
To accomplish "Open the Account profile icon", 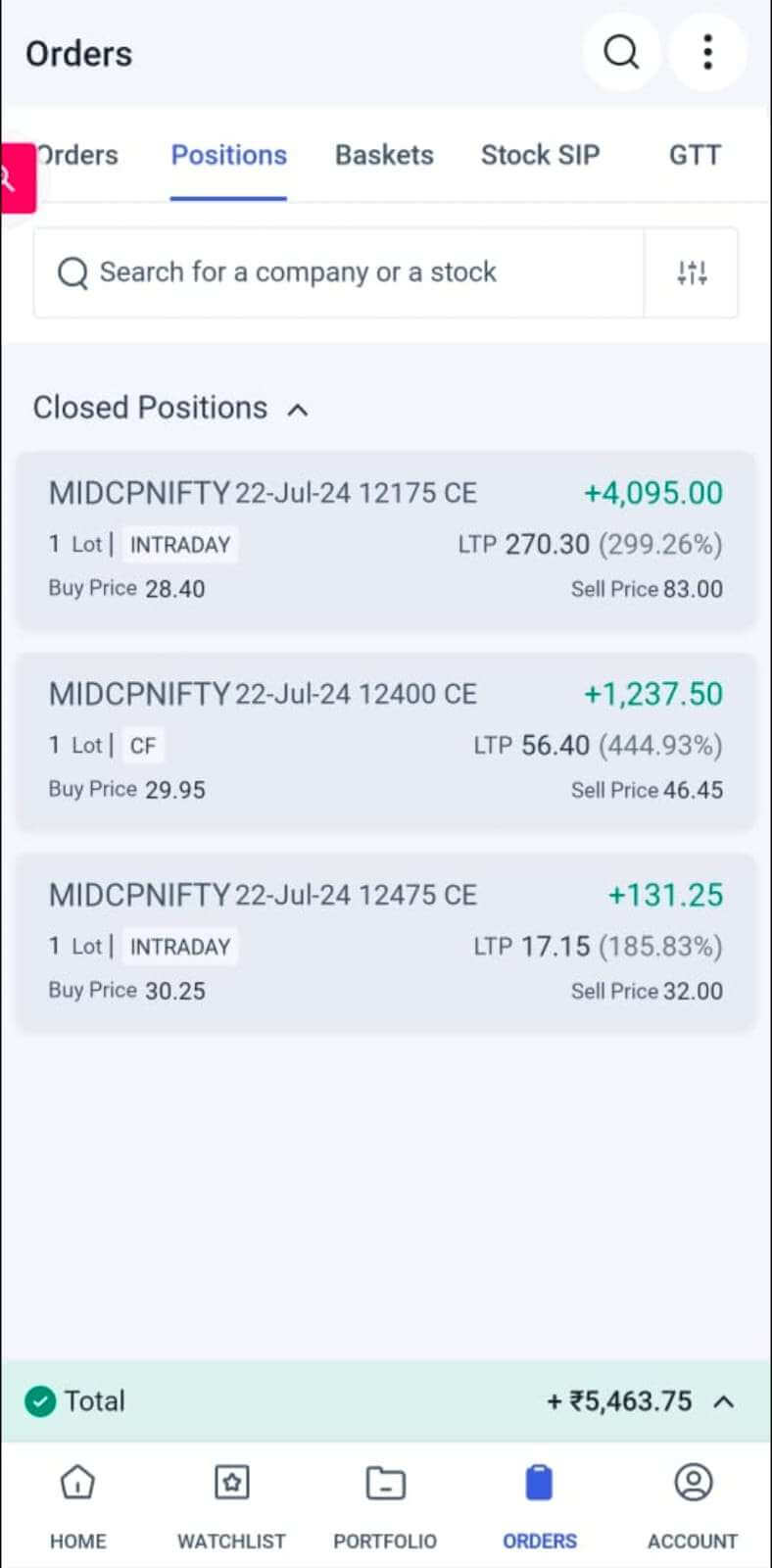I will [693, 1483].
